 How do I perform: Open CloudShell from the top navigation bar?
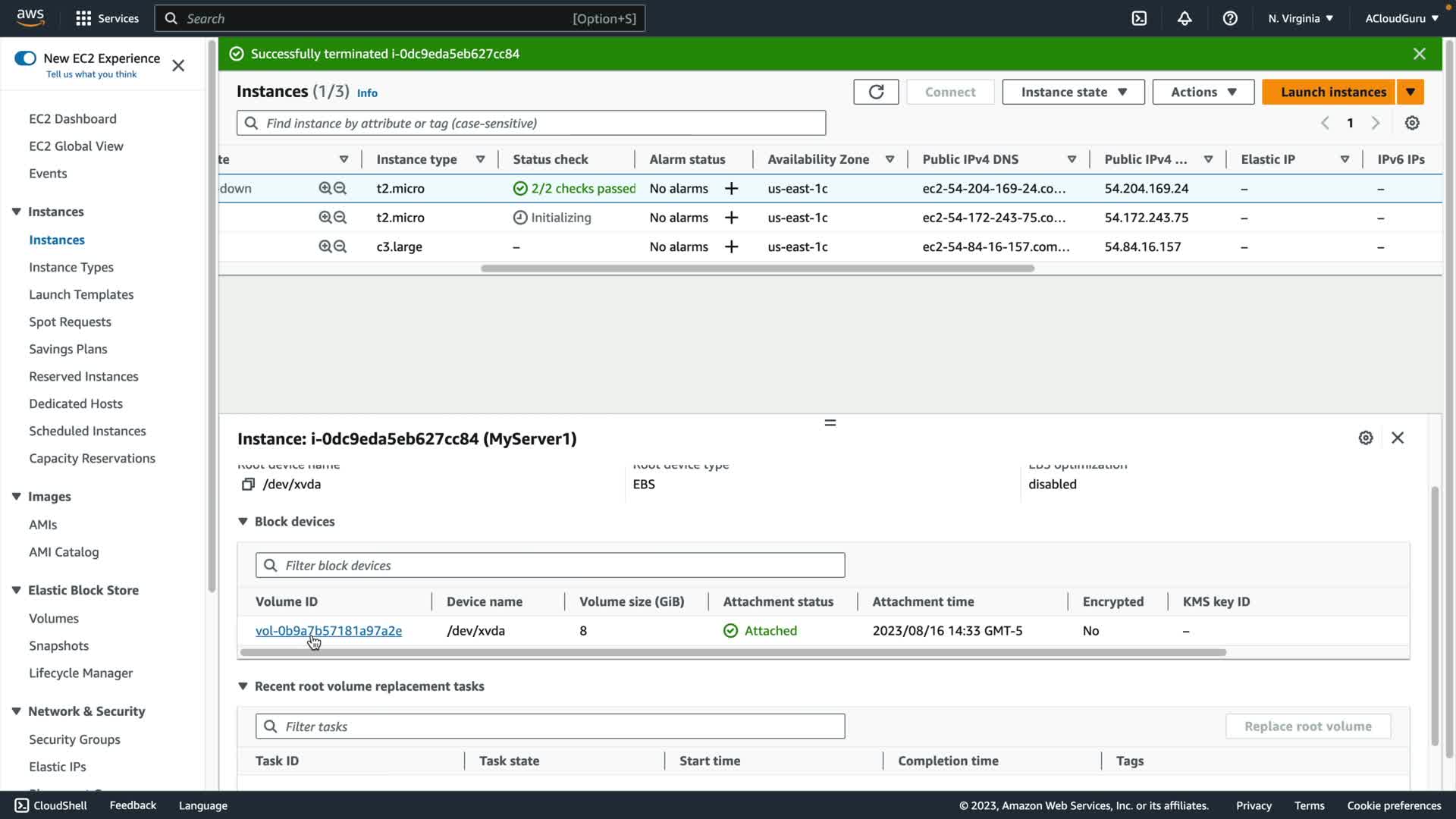pos(1139,18)
